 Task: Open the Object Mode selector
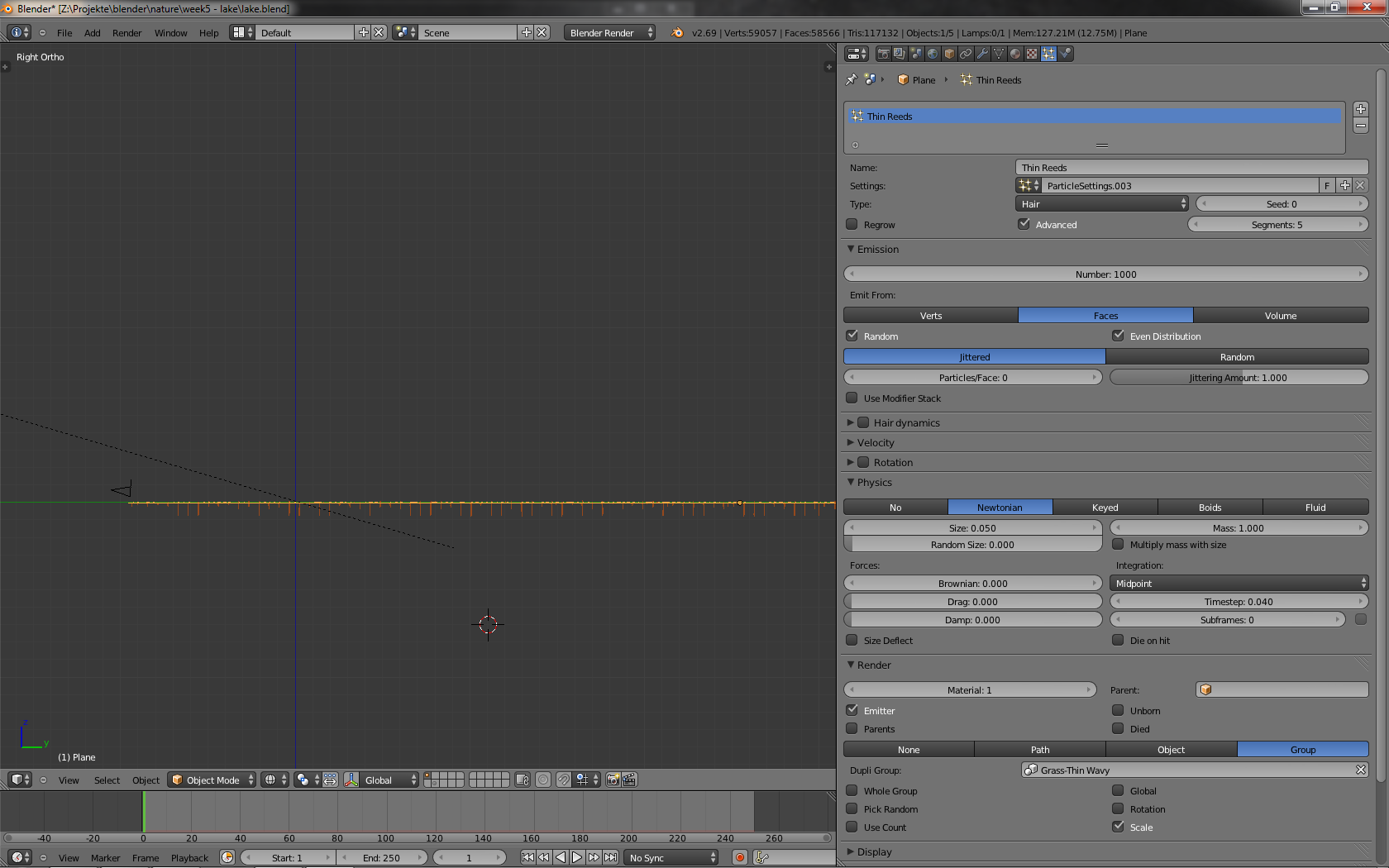[x=212, y=780]
